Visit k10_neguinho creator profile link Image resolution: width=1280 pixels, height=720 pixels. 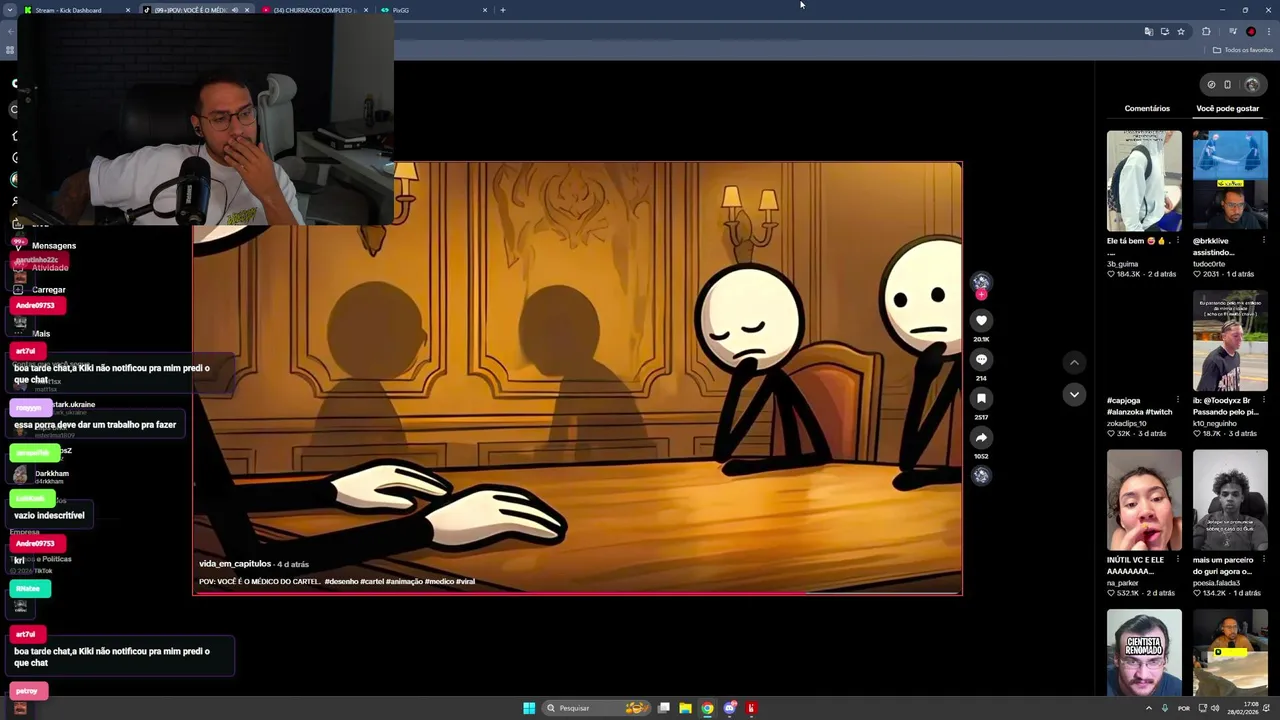[x=1215, y=423]
